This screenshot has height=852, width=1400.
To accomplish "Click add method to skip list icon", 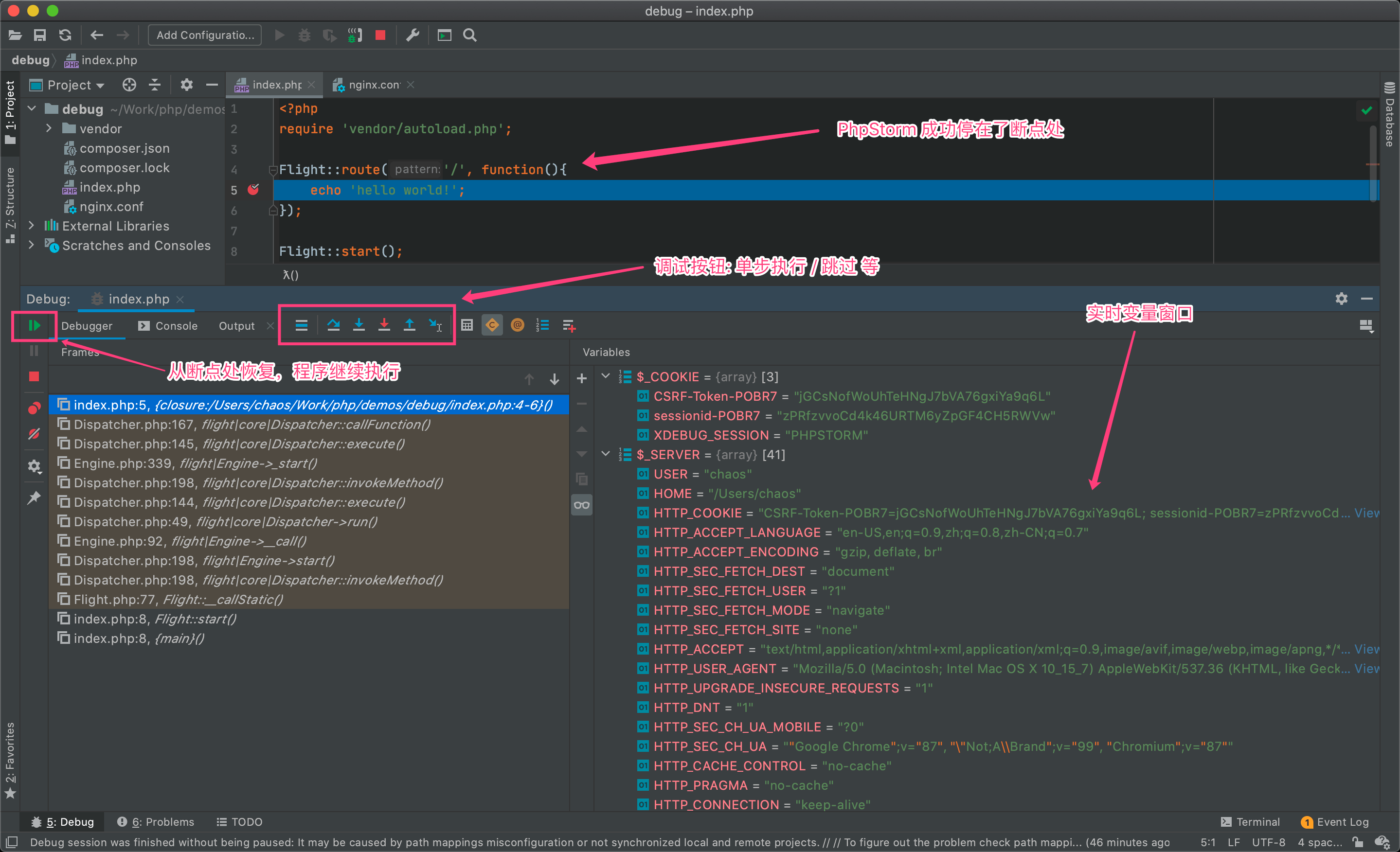I will click(x=569, y=325).
